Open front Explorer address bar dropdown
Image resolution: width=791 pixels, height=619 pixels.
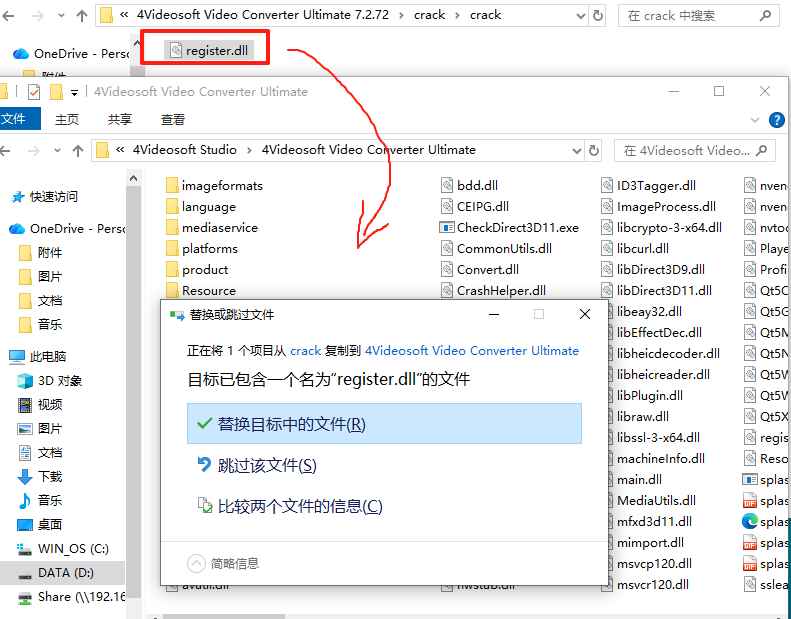(577, 150)
